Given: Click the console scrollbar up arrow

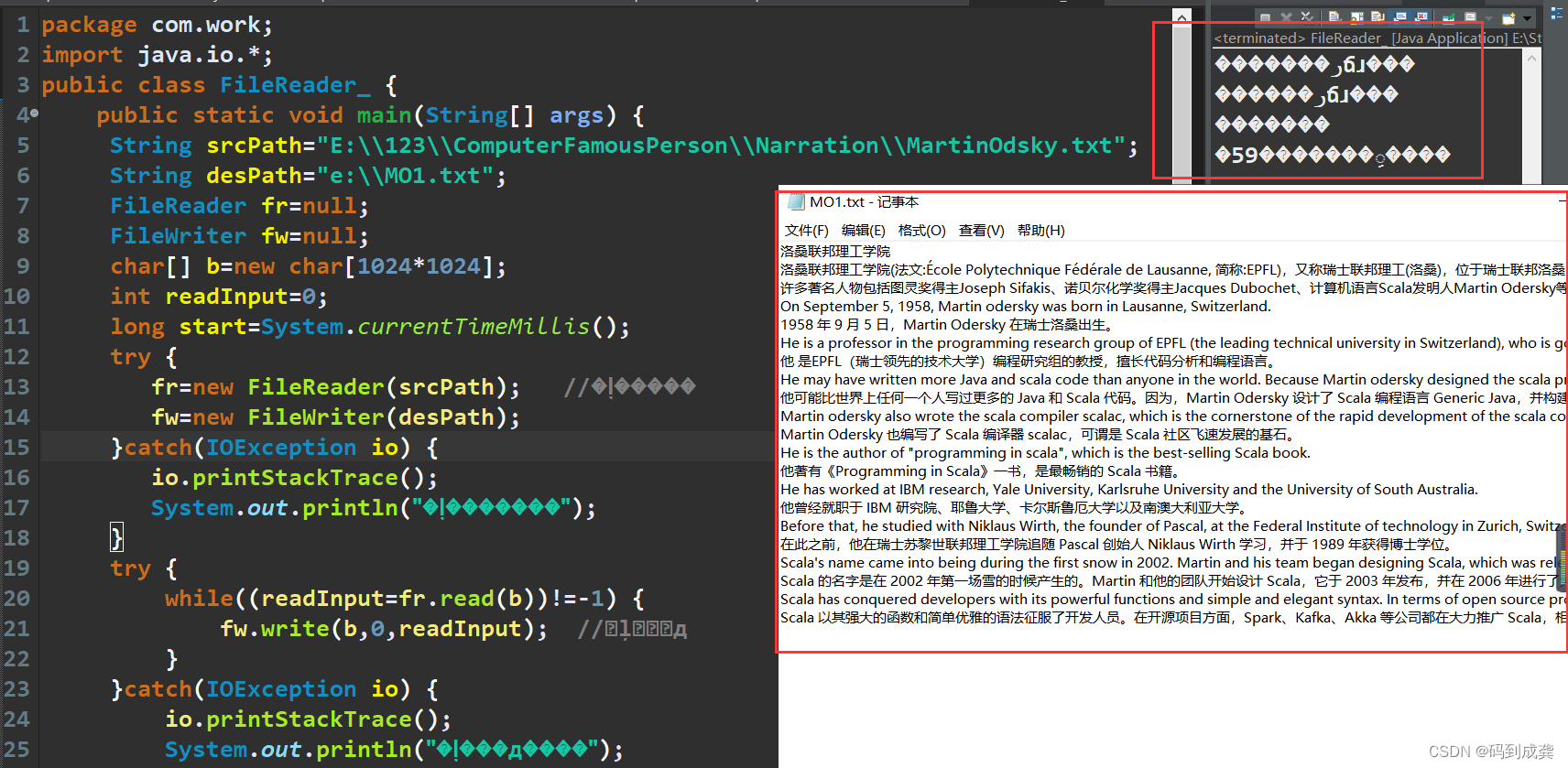Looking at the screenshot, I should [x=1531, y=57].
